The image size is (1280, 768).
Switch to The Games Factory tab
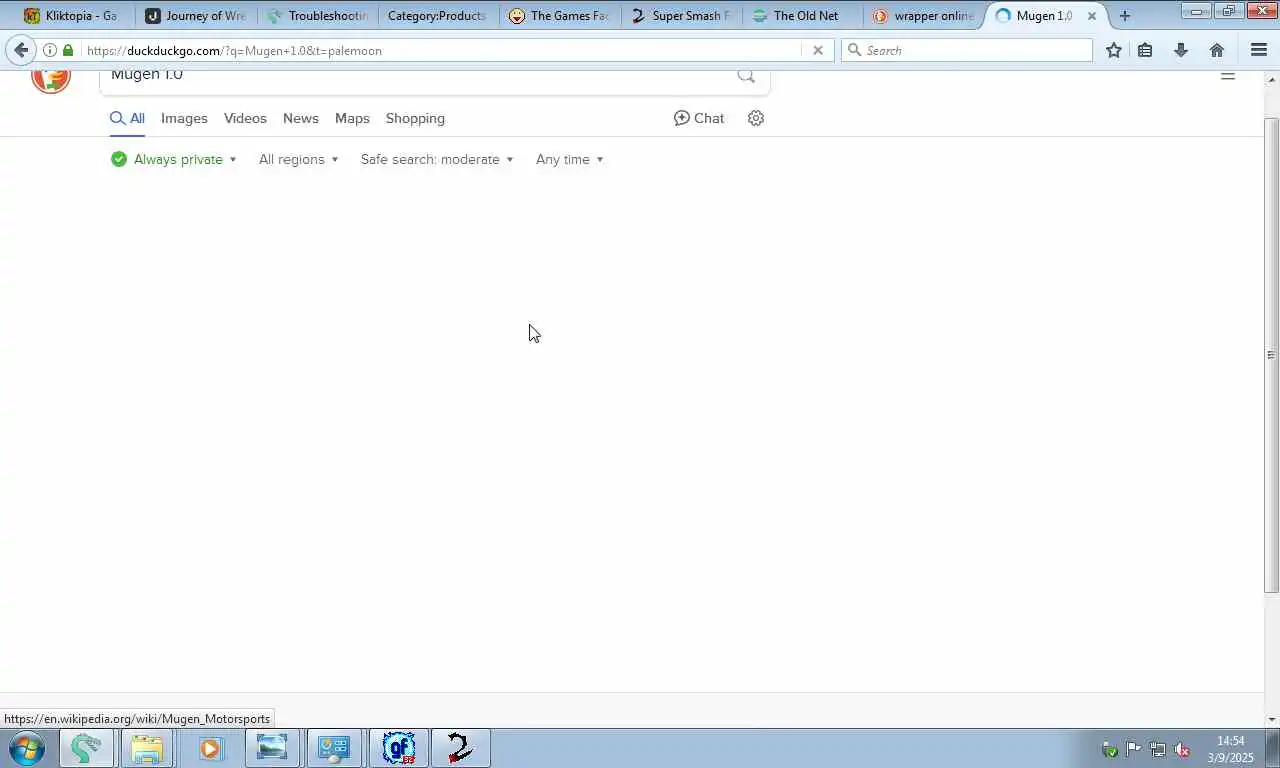(x=559, y=16)
